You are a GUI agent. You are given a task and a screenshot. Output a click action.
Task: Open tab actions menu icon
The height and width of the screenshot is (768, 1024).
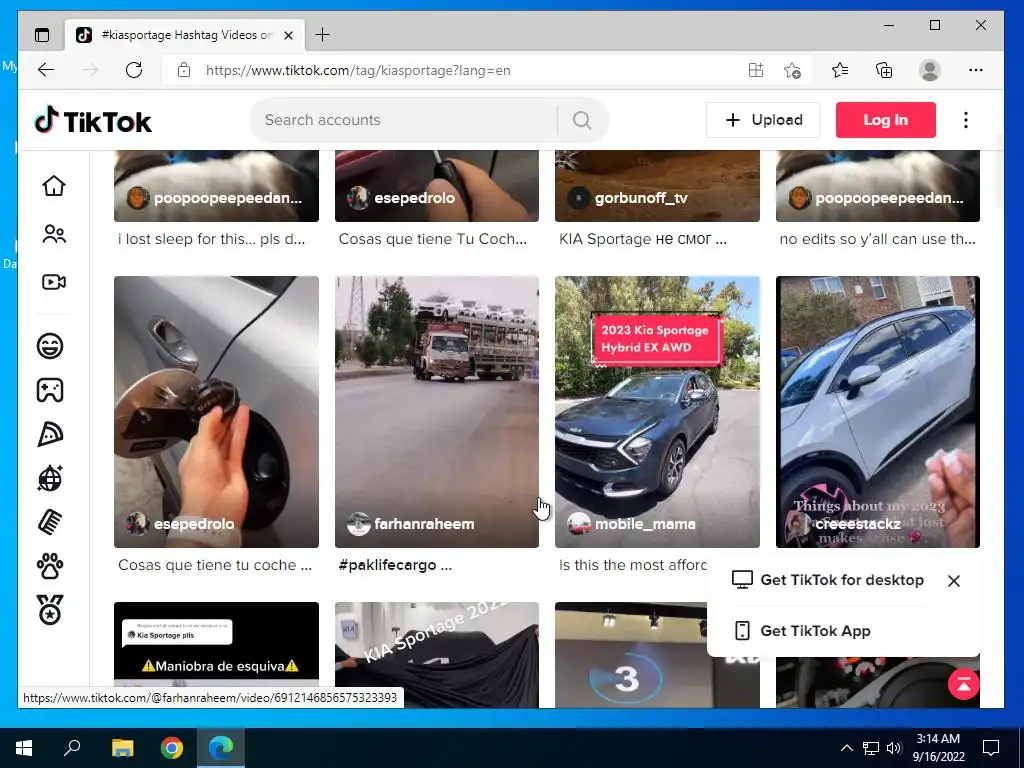tap(42, 35)
